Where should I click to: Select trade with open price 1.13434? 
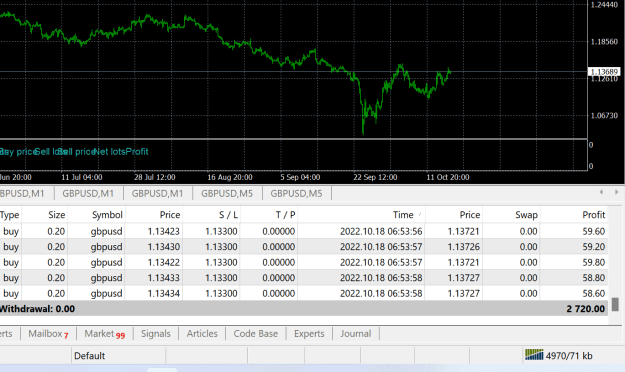(x=304, y=293)
